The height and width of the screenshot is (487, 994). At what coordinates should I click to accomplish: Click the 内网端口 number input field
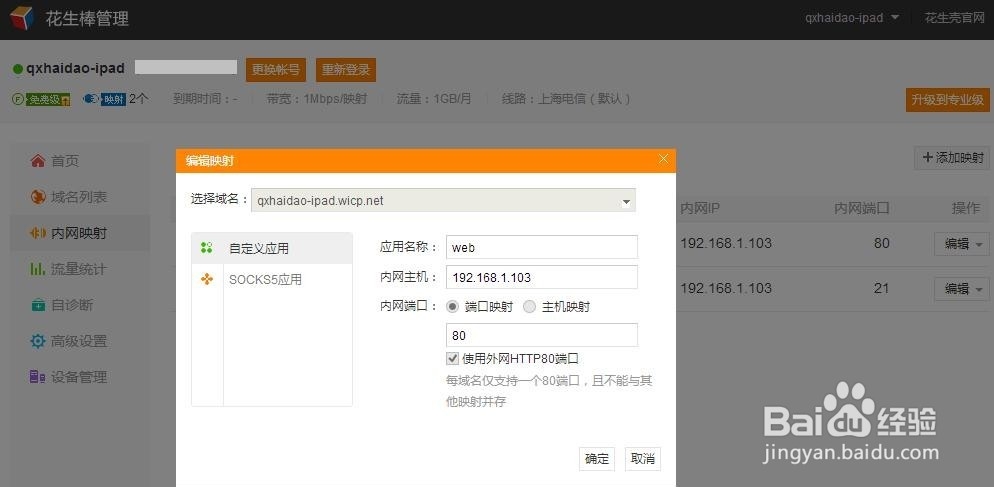(x=542, y=335)
